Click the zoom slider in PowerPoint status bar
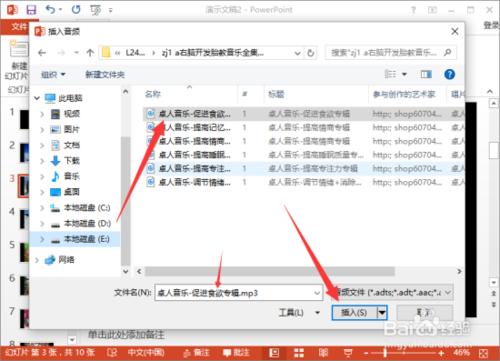This screenshot has height=361, width=500. [385, 353]
